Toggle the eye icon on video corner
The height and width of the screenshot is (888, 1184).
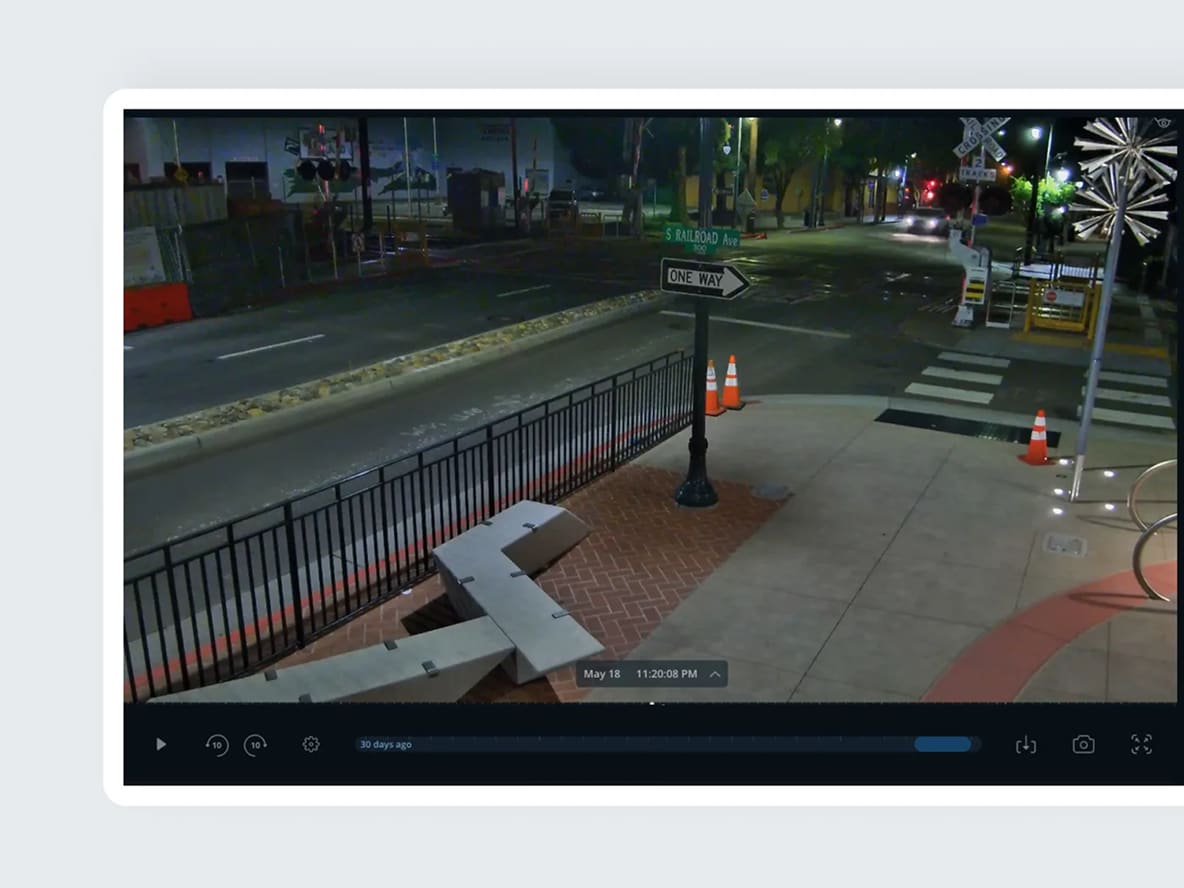click(x=1163, y=122)
